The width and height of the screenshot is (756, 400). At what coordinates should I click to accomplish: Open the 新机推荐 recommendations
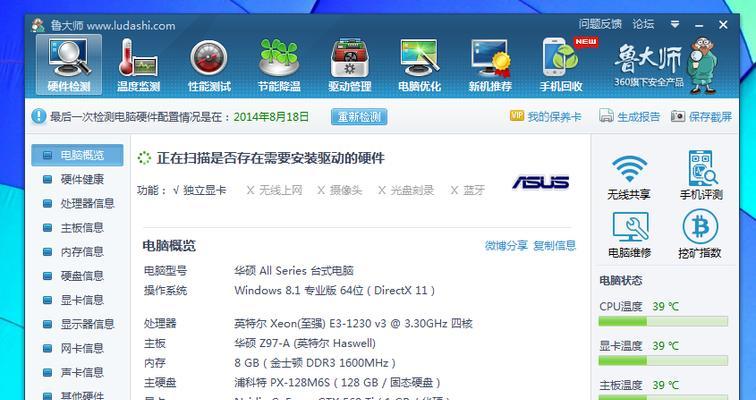tap(490, 65)
